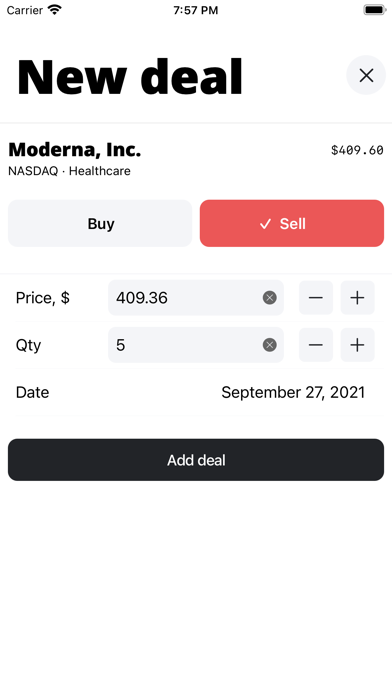Tap the Moderna, Inc. company name
This screenshot has width=392, height=696.
point(75,150)
